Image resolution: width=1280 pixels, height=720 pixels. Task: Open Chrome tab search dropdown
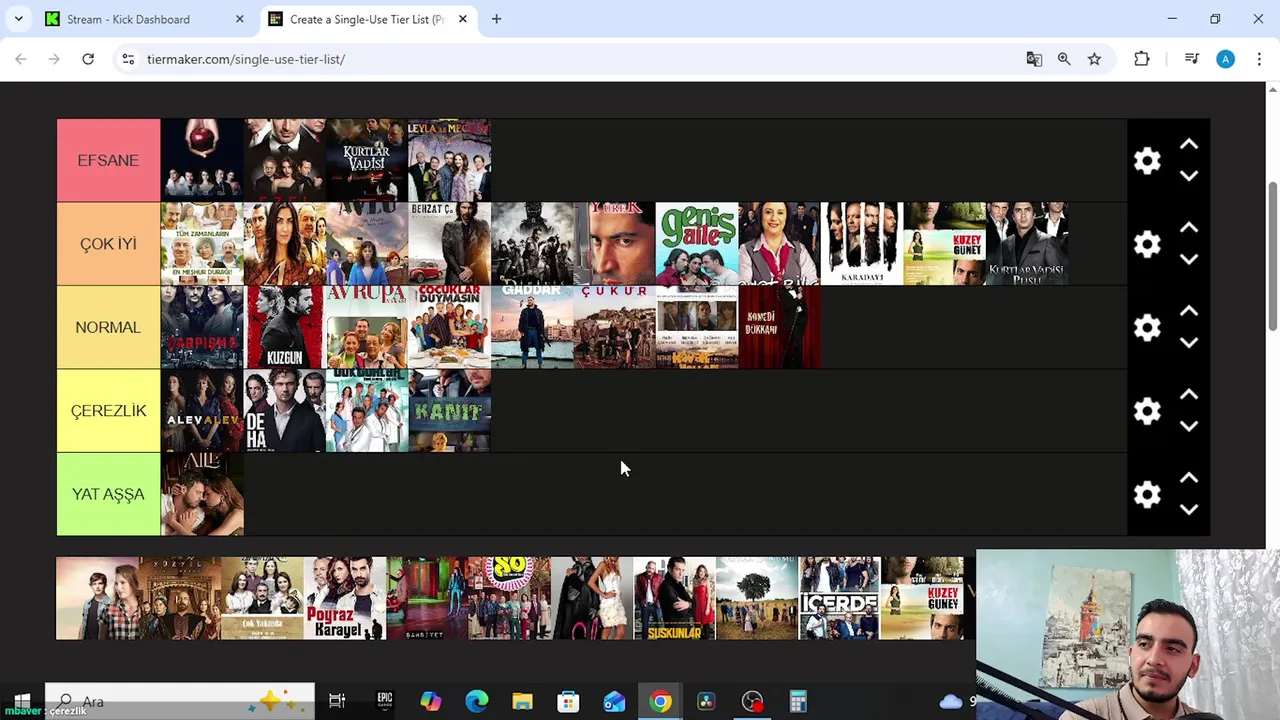pos(18,19)
